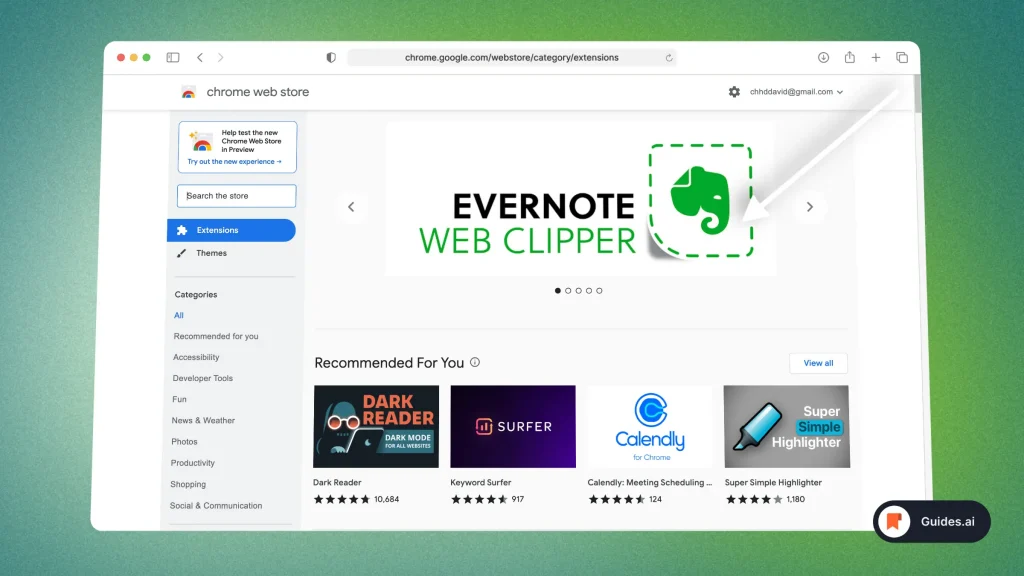This screenshot has width=1024, height=576.
Task: Open the downloads icon in toolbar
Action: click(824, 57)
